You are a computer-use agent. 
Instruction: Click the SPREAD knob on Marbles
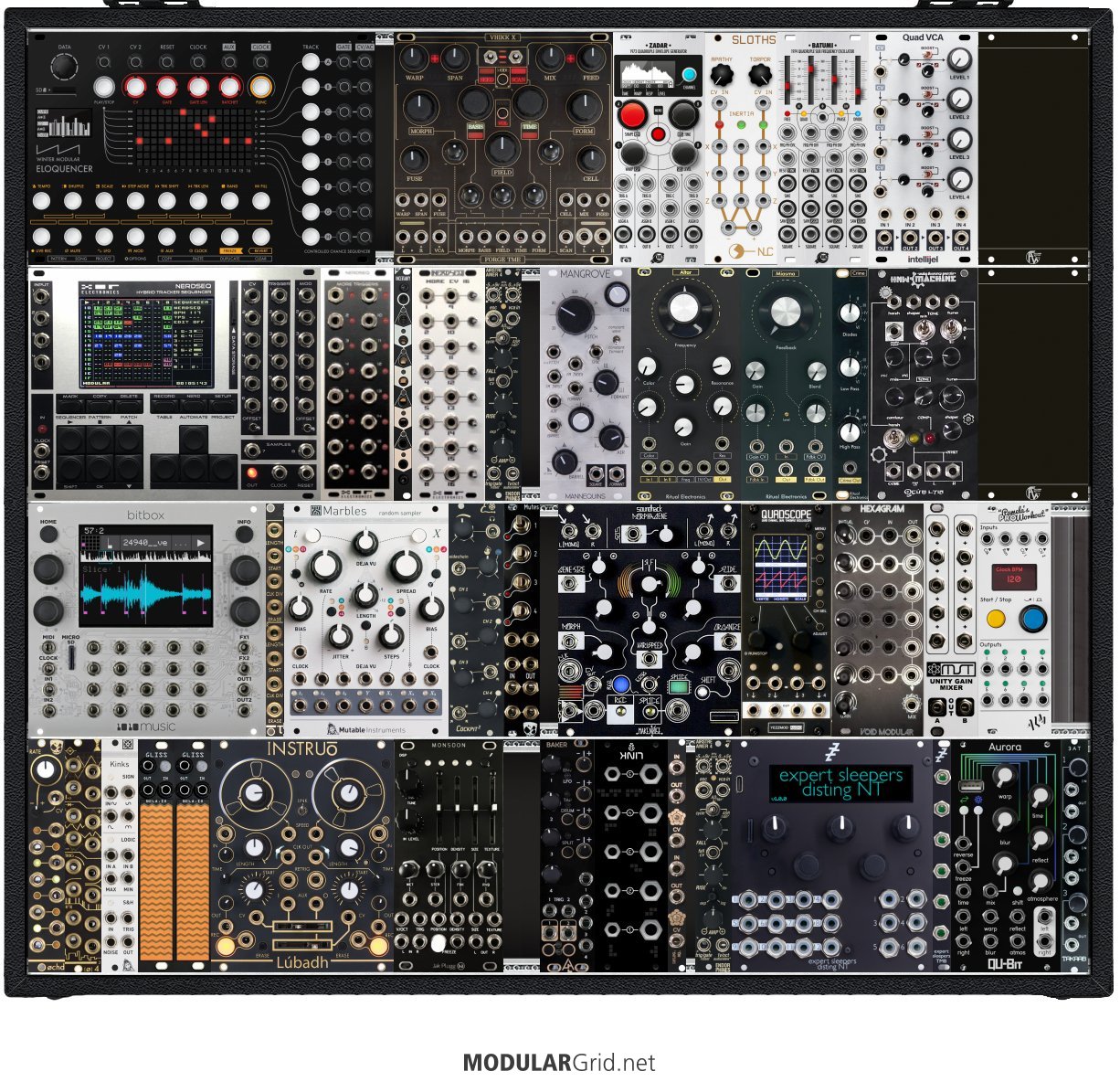pyautogui.click(x=406, y=567)
